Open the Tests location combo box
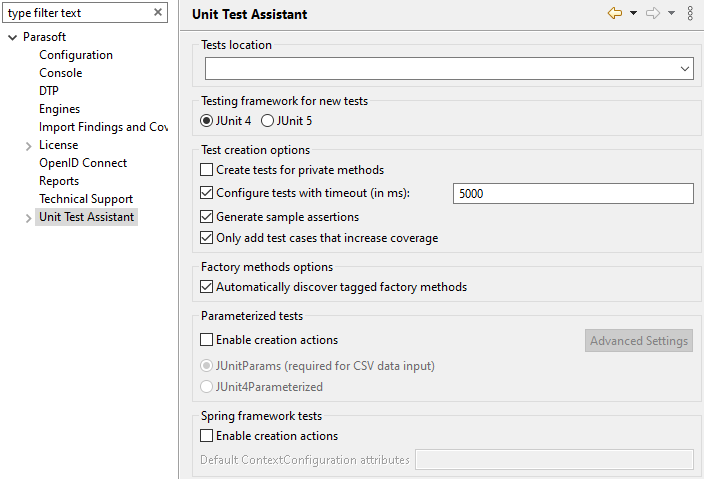Image resolution: width=704 pixels, height=479 pixels. pos(449,69)
